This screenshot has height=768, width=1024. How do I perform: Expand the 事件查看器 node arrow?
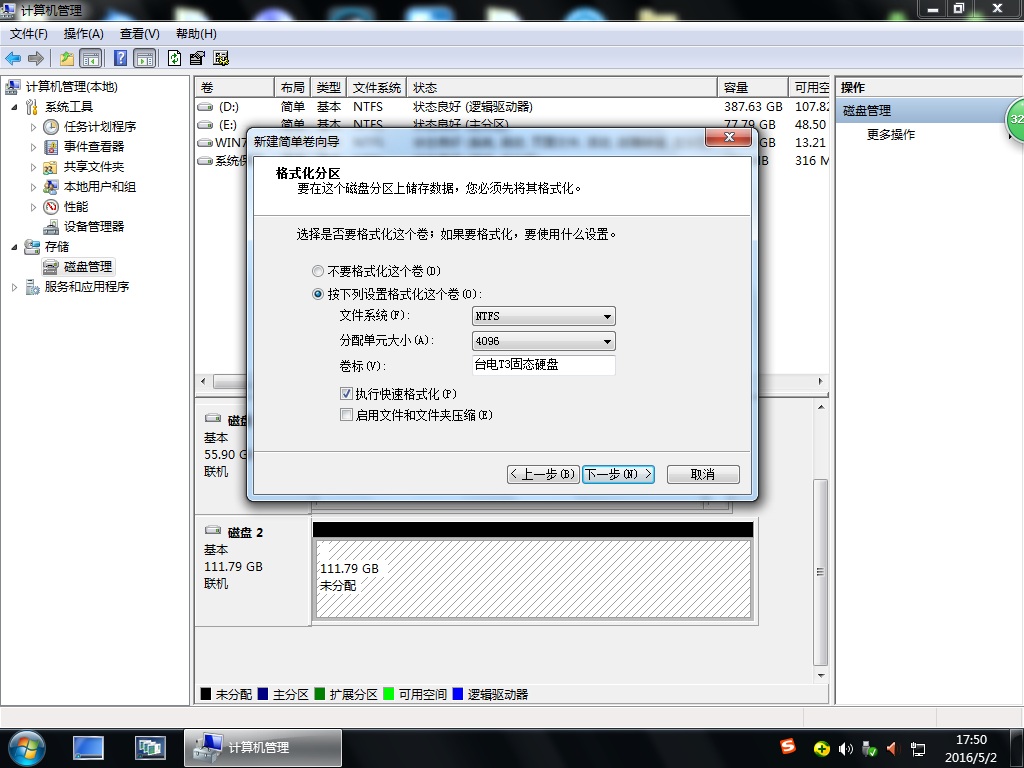[33, 148]
